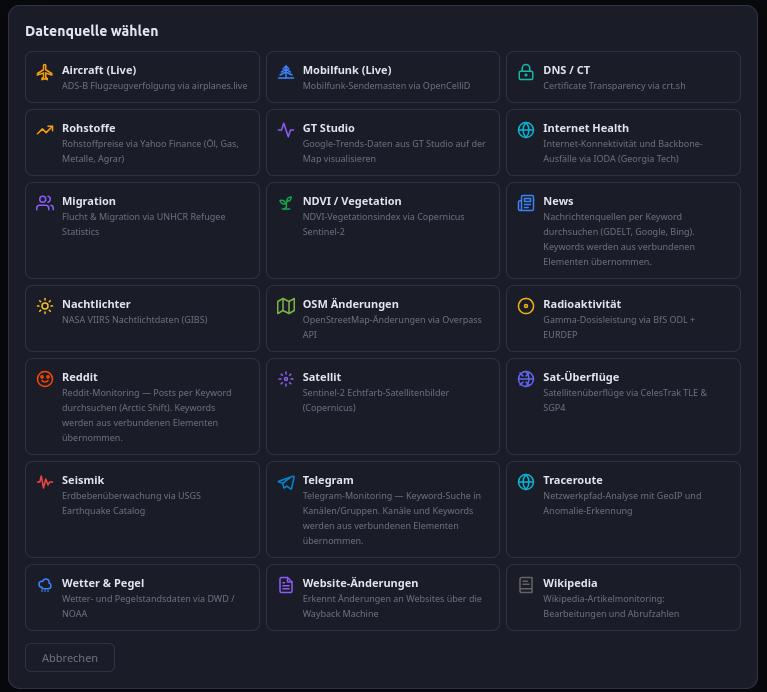Click the newspaper icon for News
The height and width of the screenshot is (692, 767).
526,203
